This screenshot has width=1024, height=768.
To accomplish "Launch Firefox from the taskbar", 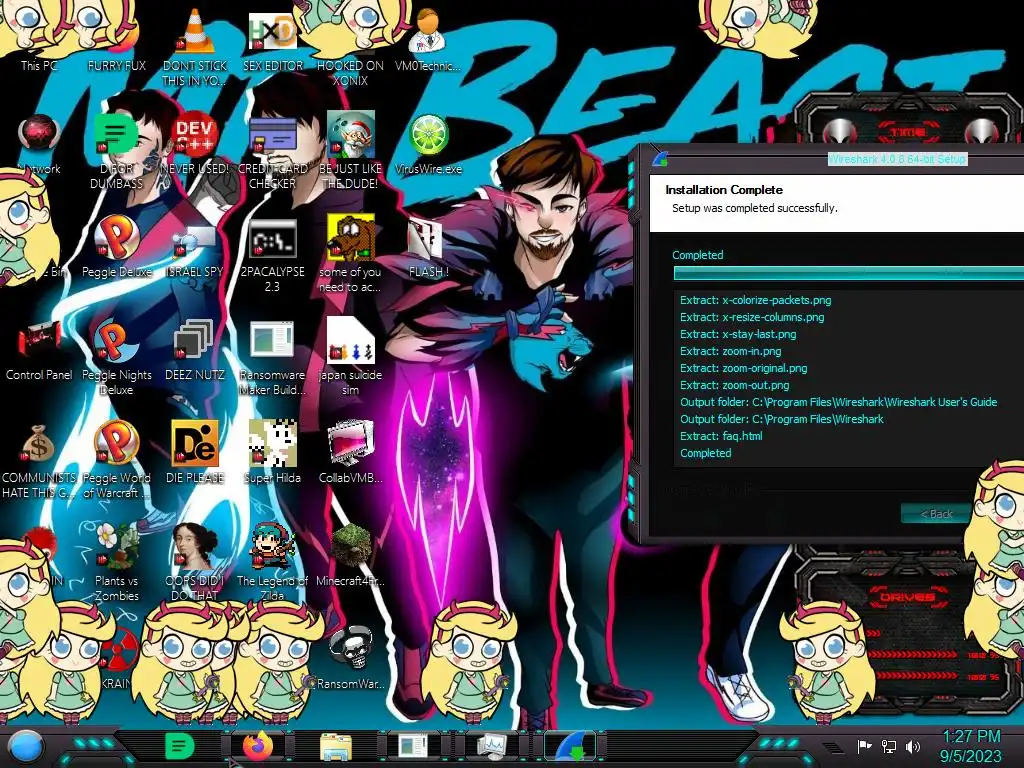I will 257,746.
